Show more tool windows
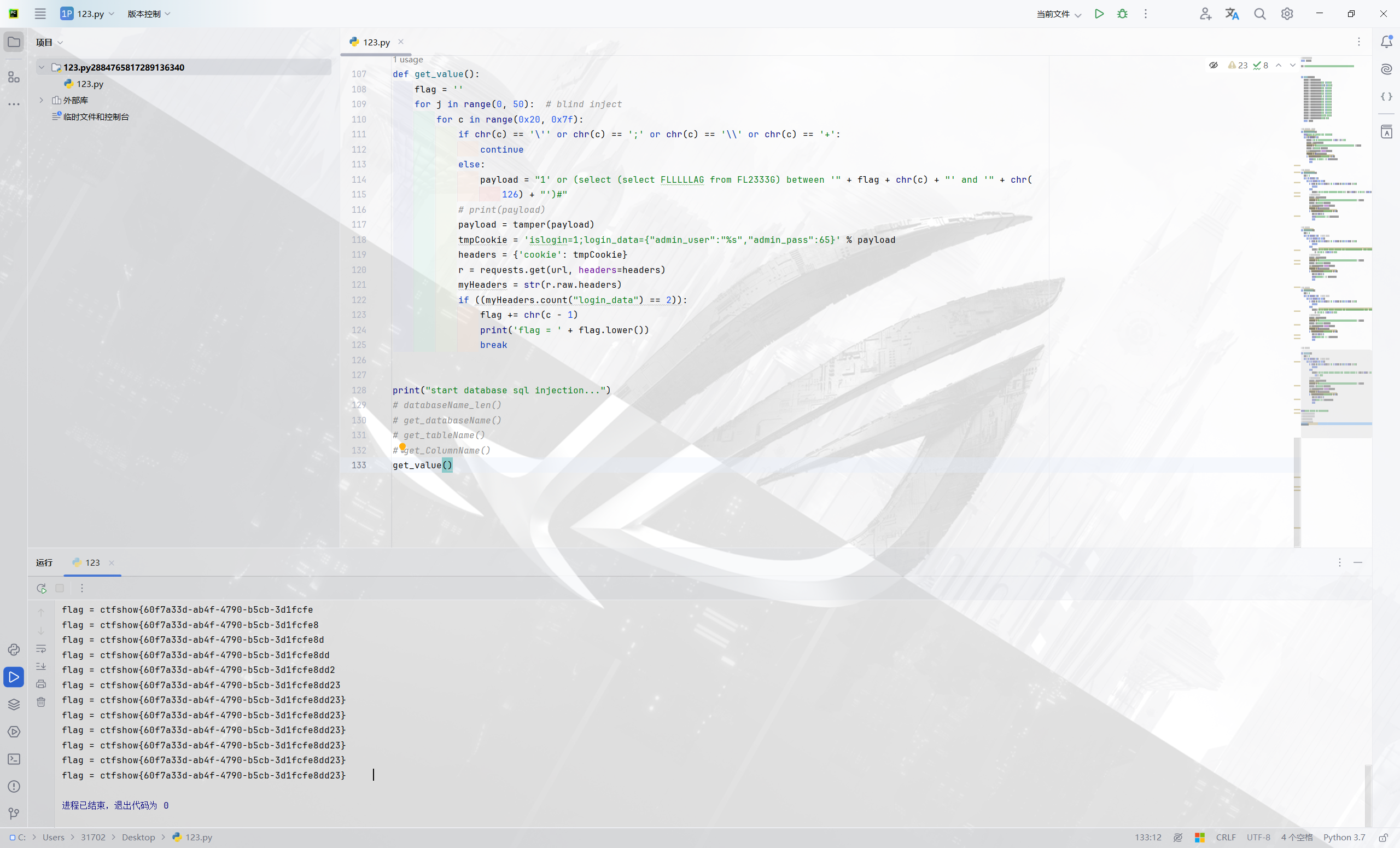This screenshot has height=848, width=1400. [14, 104]
